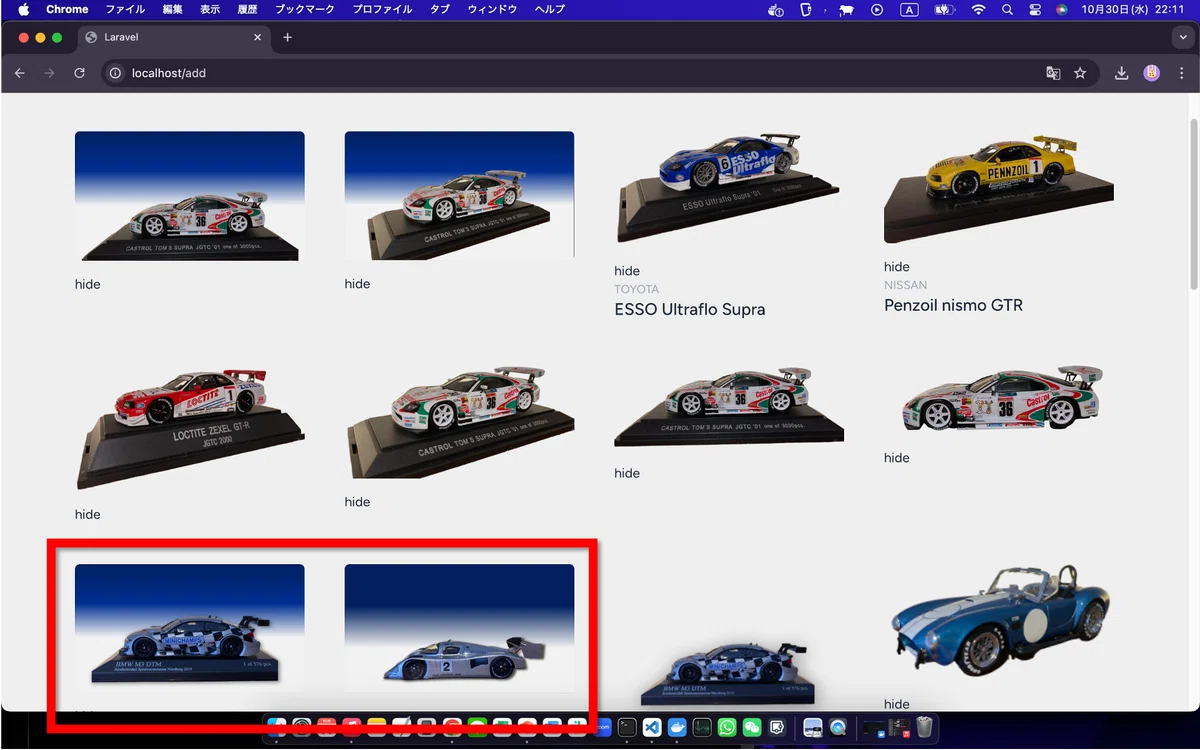Viewport: 1200px width, 750px height.
Task: Open a new tab with plus button
Action: click(x=287, y=37)
